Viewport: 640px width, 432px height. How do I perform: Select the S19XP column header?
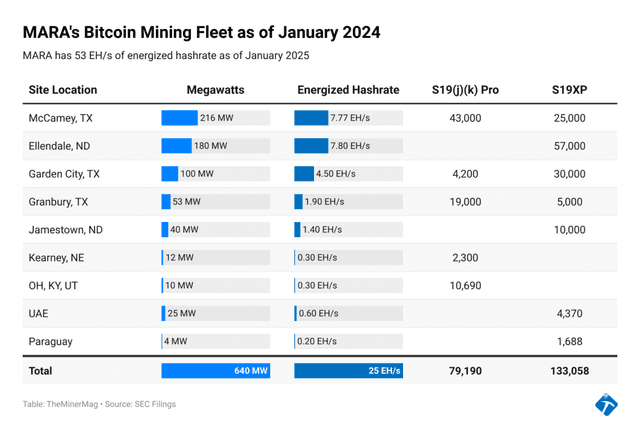569,90
